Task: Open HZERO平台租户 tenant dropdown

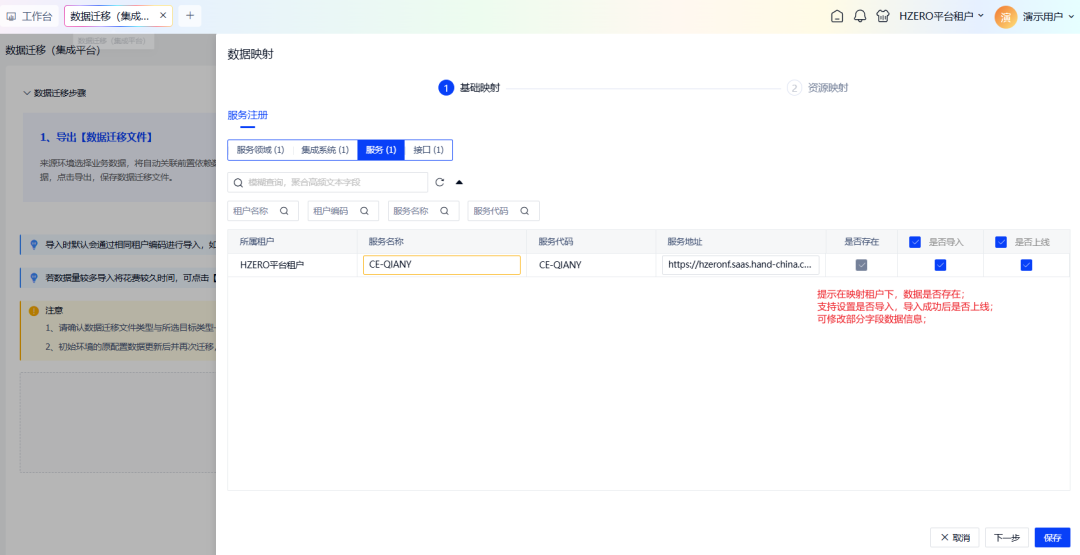Action: pos(941,16)
